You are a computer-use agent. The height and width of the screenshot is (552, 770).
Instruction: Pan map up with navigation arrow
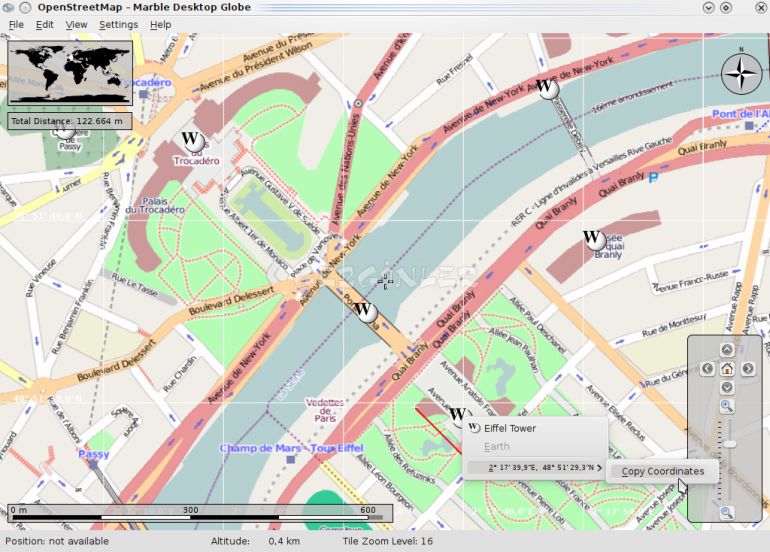click(727, 350)
